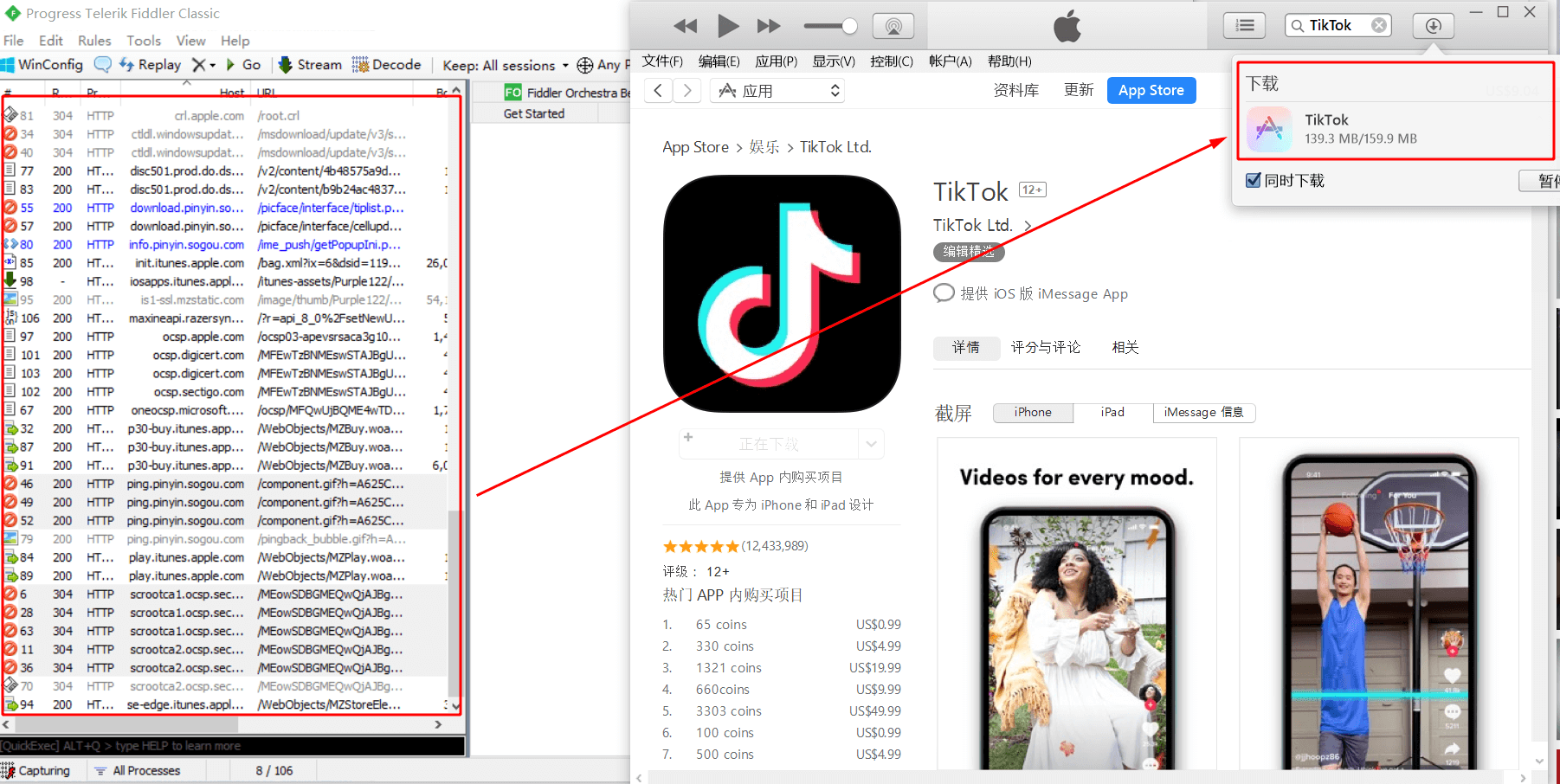Click the iMessage App speech bubble icon
Viewport: 1560px width, 784px height.
(x=944, y=293)
